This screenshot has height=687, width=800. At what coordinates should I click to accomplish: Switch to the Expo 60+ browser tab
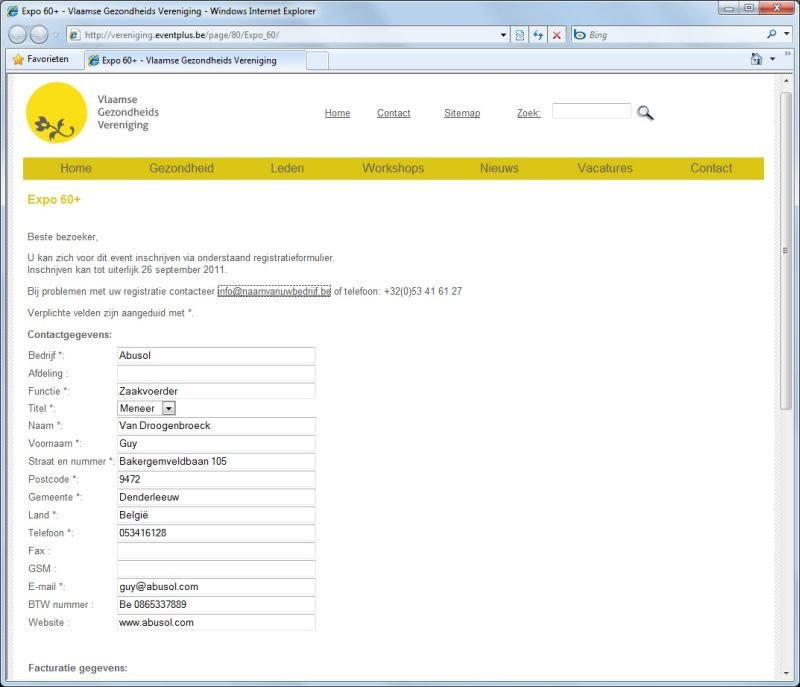pyautogui.click(x=190, y=60)
